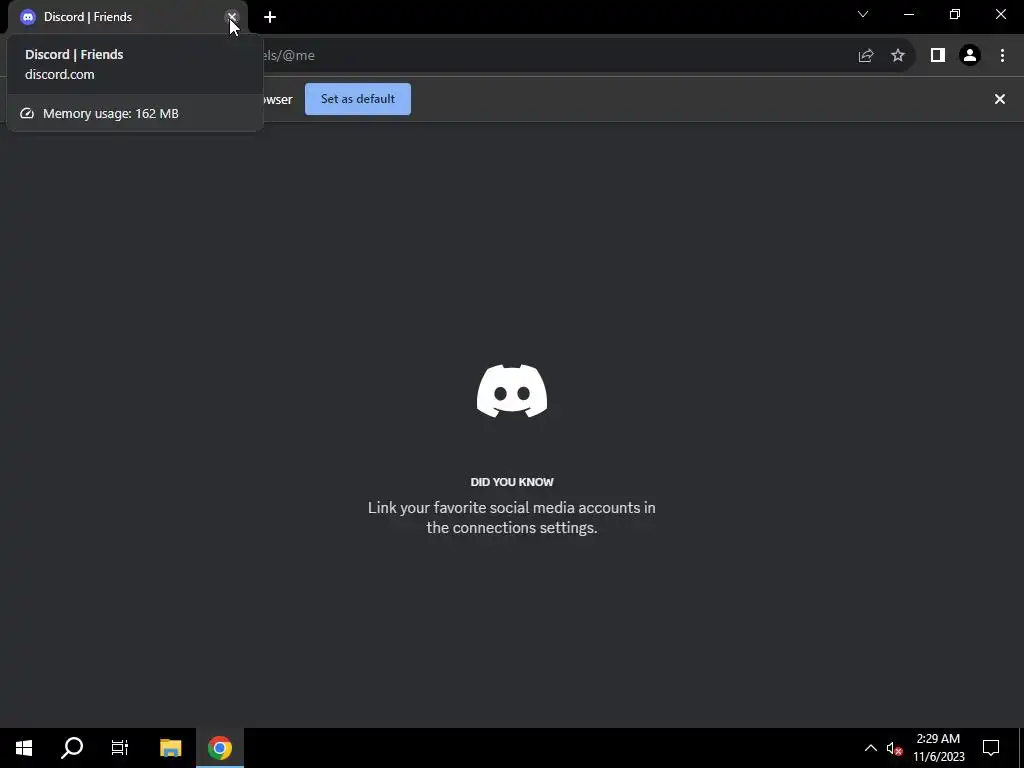
Task: Click the Set as default button
Action: [358, 99]
